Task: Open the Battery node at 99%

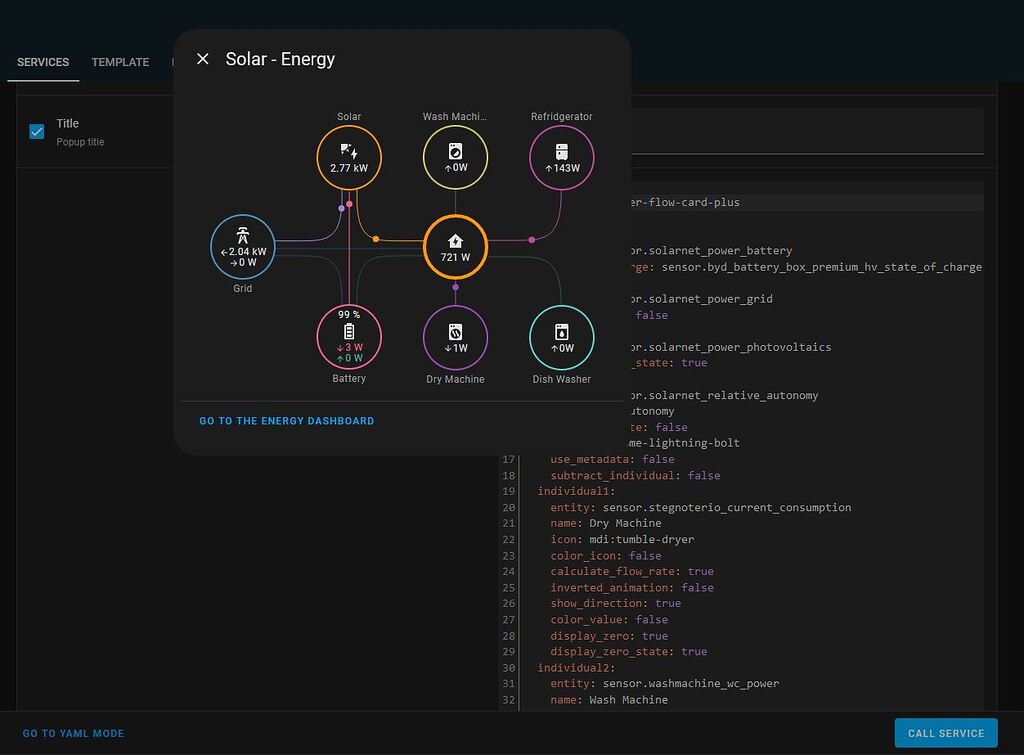Action: pos(349,337)
